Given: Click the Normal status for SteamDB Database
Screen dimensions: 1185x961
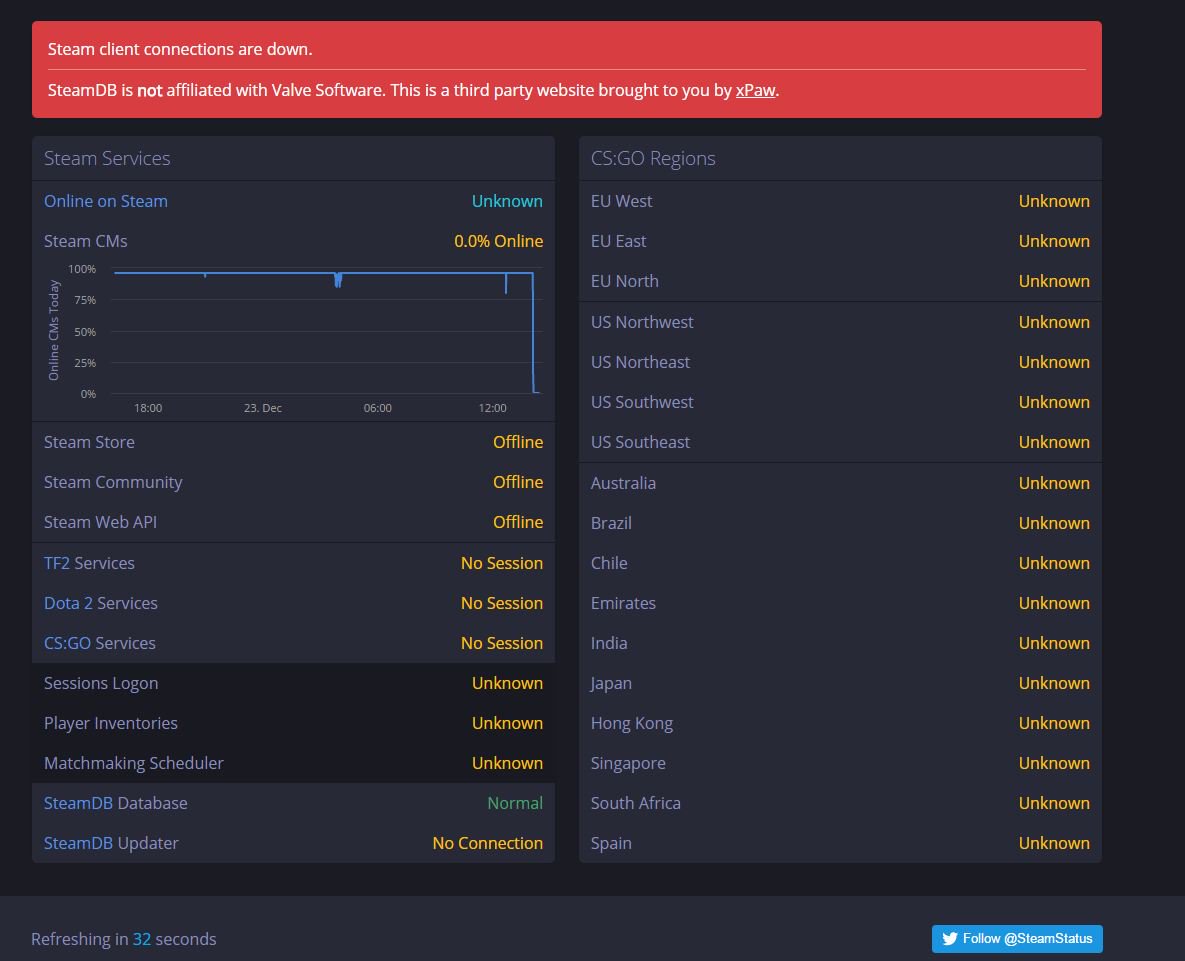Looking at the screenshot, I should (x=515, y=803).
